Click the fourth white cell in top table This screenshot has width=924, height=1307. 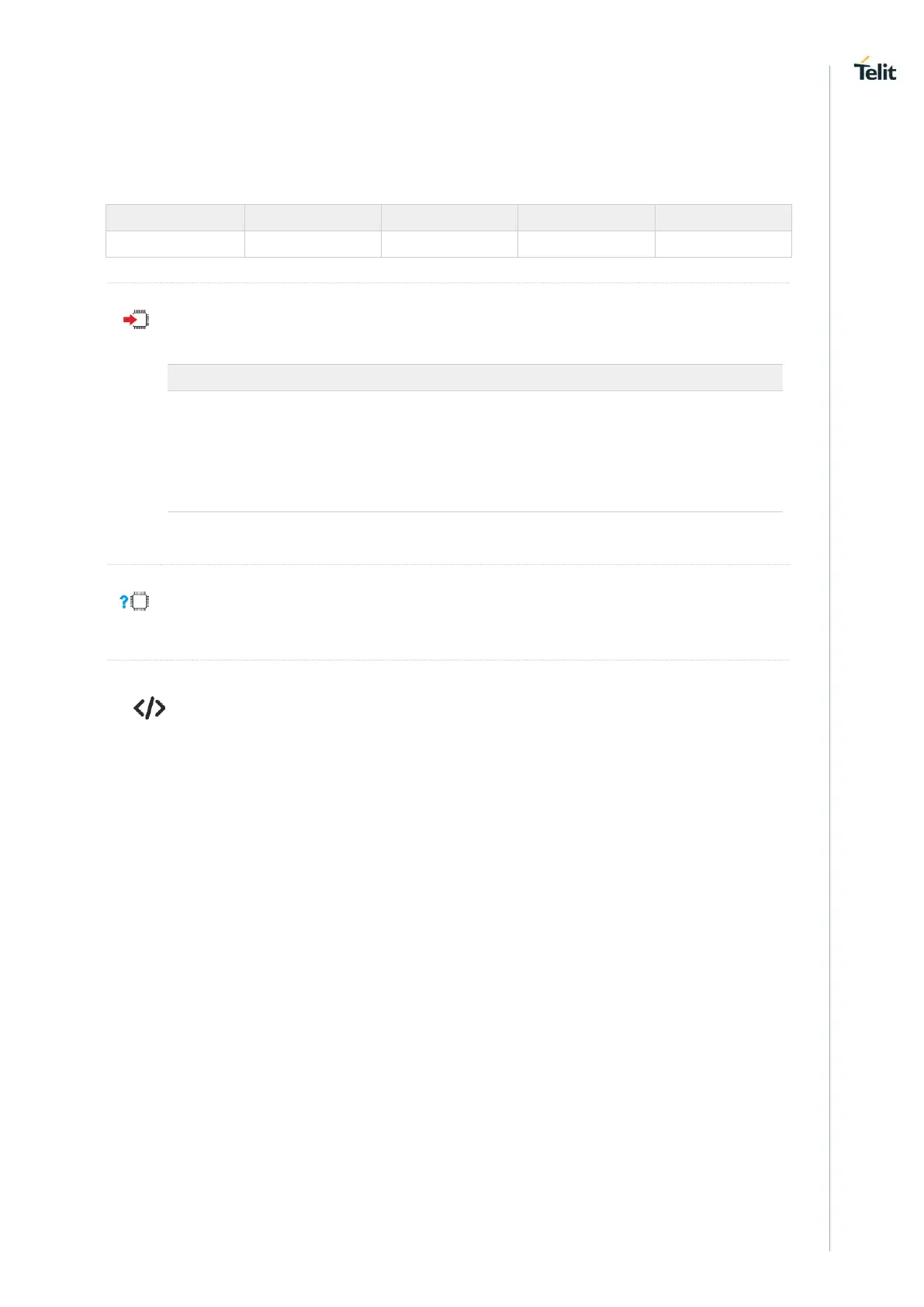click(586, 244)
